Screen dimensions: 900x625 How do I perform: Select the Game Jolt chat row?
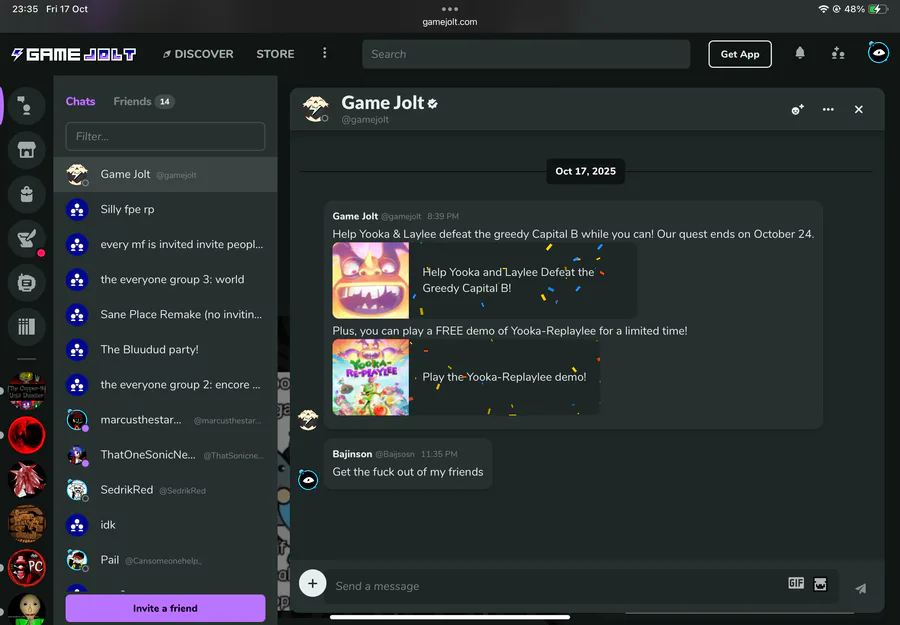(165, 174)
